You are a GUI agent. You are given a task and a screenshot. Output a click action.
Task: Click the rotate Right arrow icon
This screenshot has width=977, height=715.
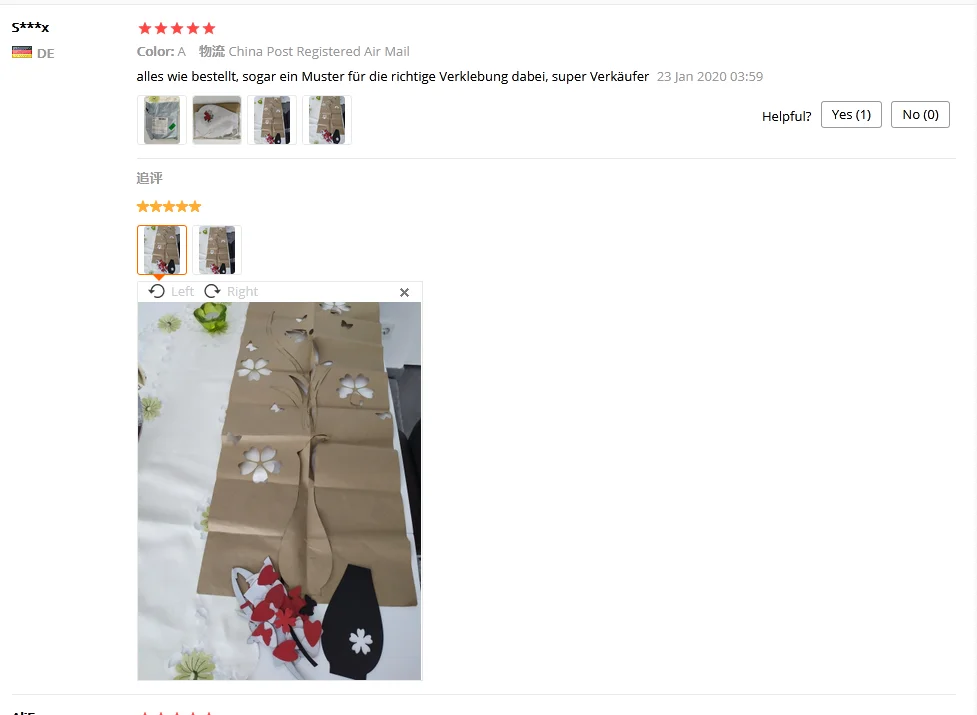click(212, 291)
